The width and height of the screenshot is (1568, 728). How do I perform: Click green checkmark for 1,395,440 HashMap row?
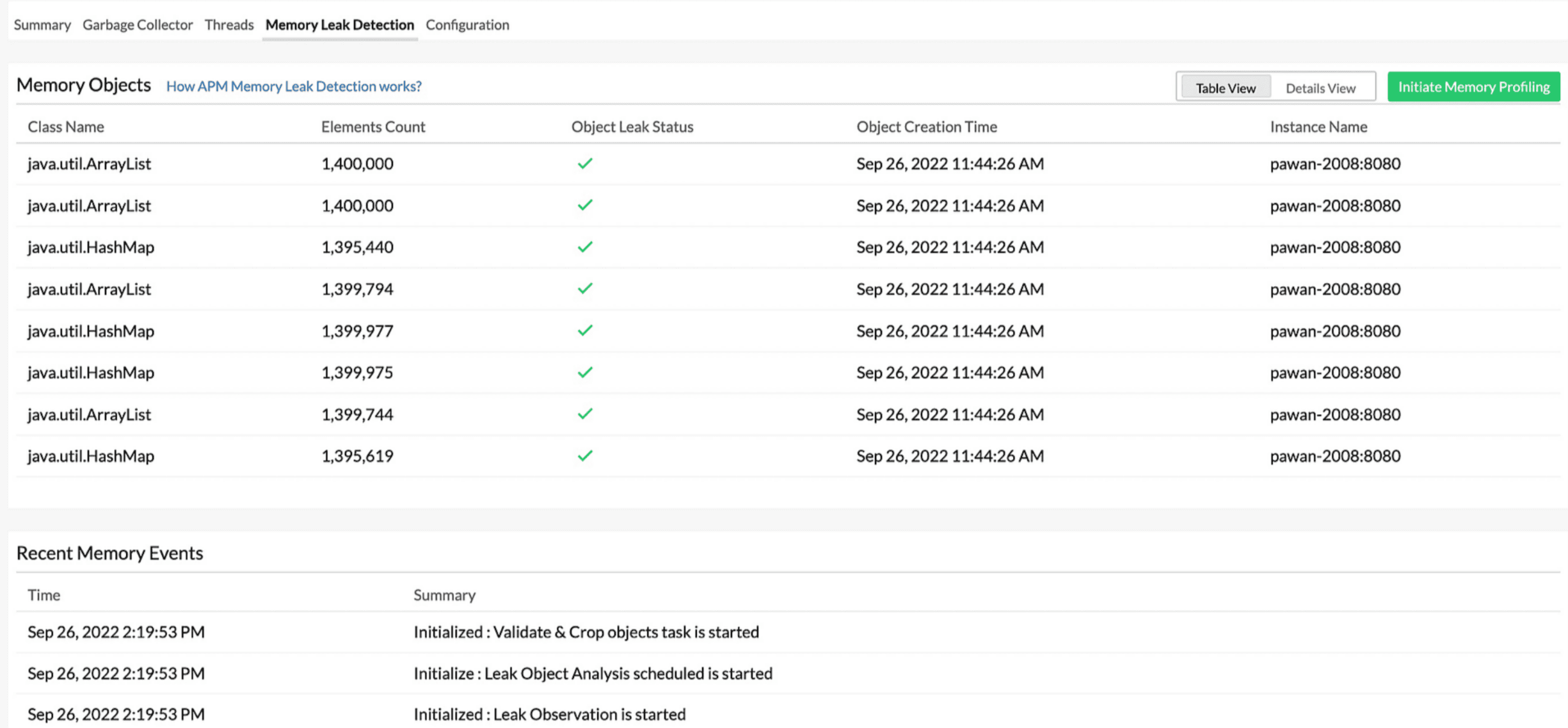pyautogui.click(x=584, y=247)
